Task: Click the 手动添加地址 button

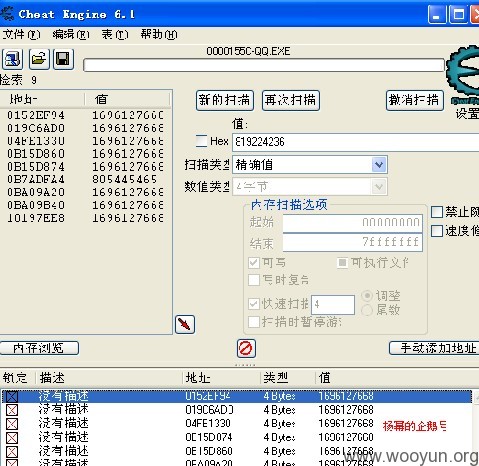Action: pos(434,348)
